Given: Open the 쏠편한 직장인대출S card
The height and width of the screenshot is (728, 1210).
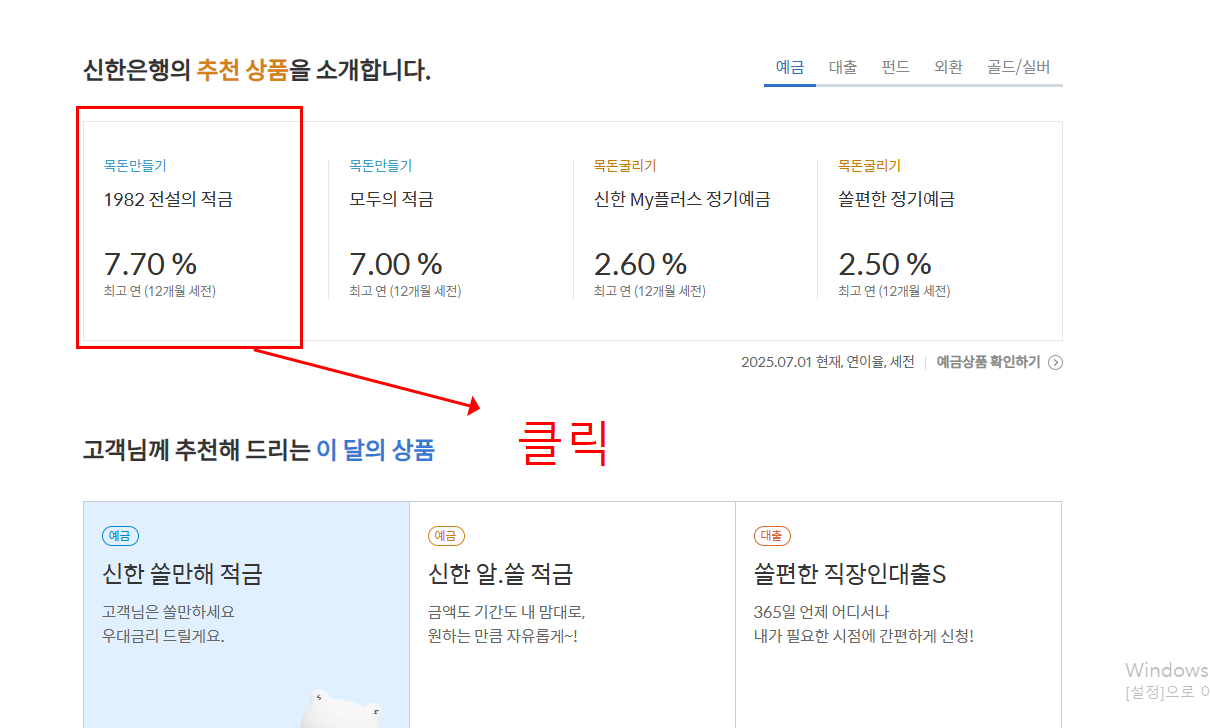Looking at the screenshot, I should [898, 615].
